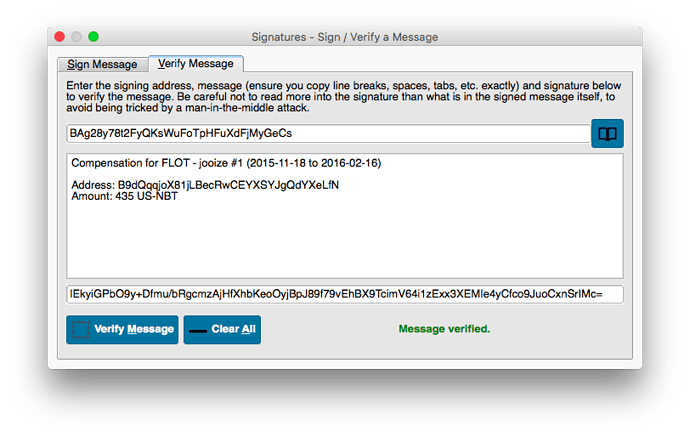The height and width of the screenshot is (436, 690).
Task: Click the gray minimize window button
Action: pos(77,37)
